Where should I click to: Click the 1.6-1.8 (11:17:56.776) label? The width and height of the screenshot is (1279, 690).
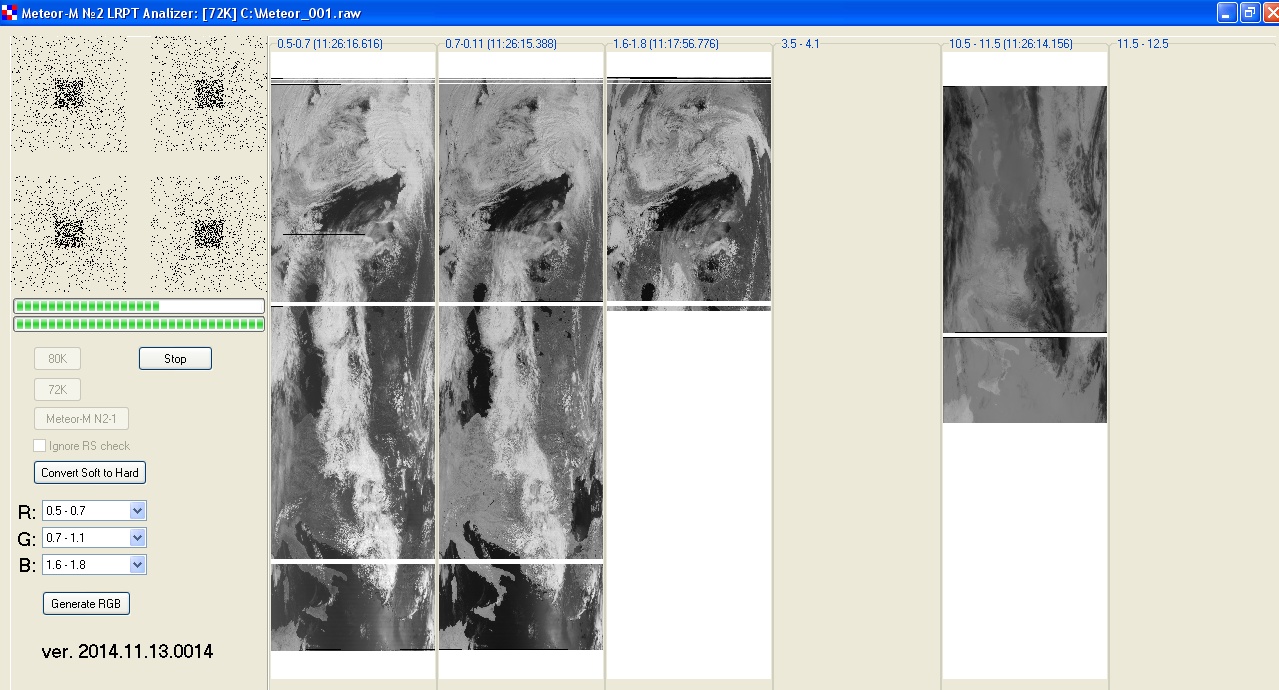pyautogui.click(x=666, y=44)
